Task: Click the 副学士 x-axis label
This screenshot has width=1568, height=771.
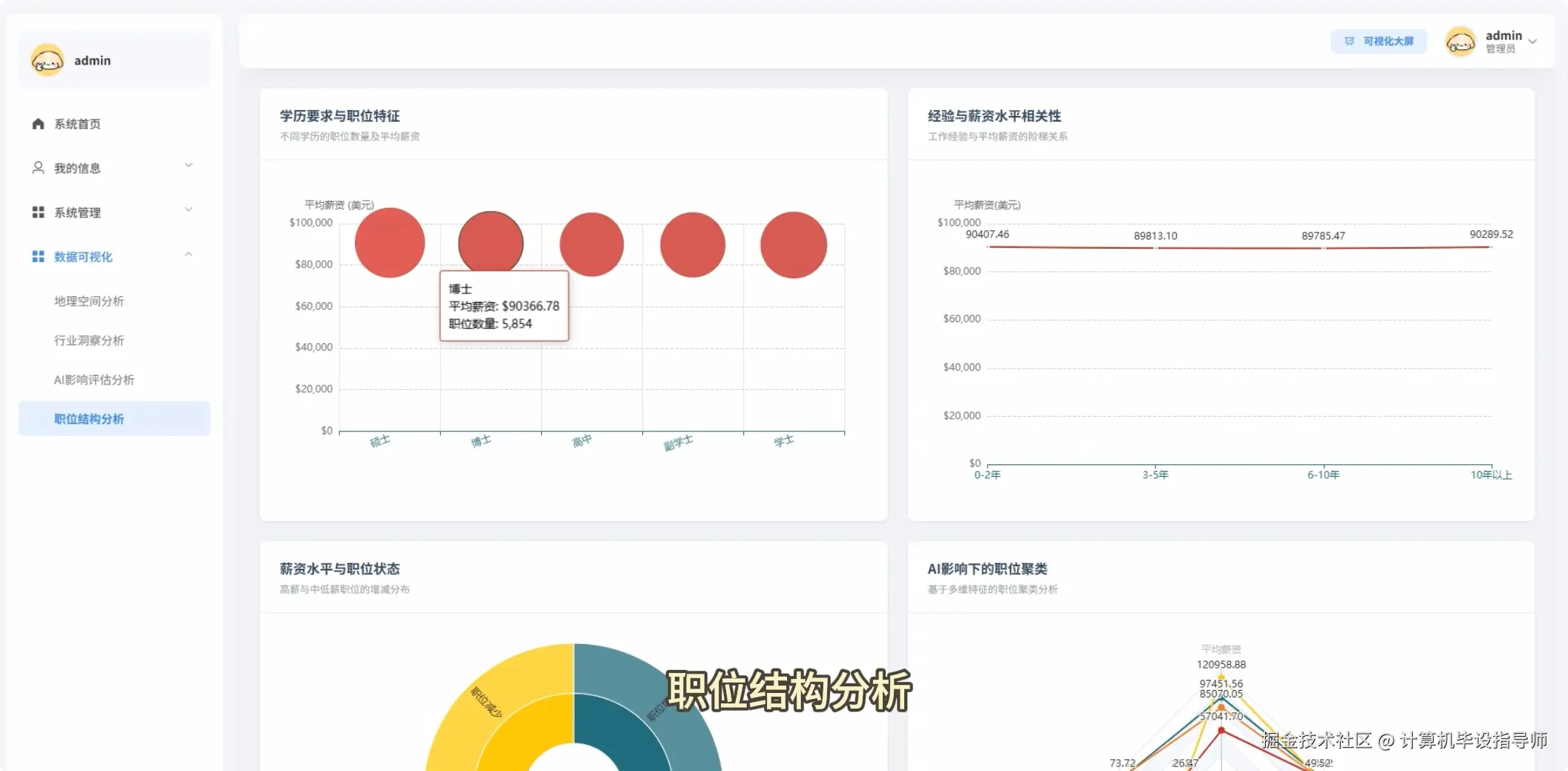Action: (x=679, y=443)
